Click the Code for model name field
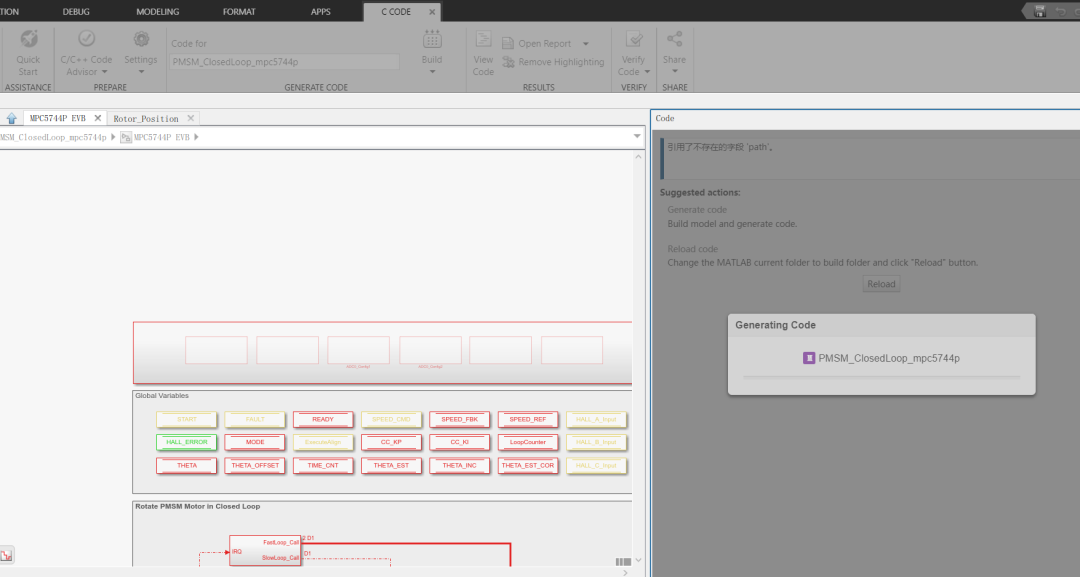Image resolution: width=1080 pixels, height=577 pixels. [284, 62]
